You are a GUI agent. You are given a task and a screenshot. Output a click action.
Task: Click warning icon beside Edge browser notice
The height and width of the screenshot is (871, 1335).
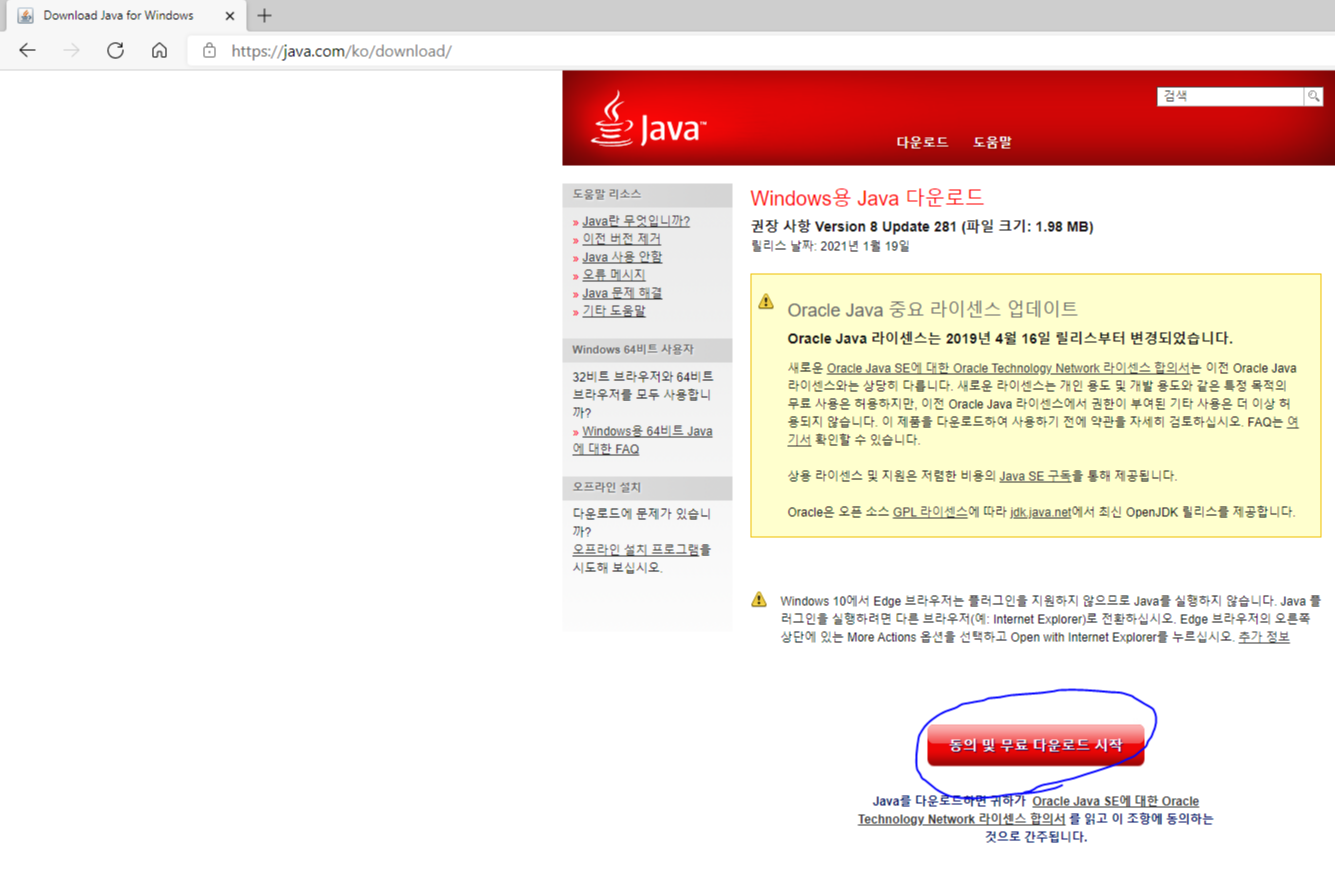(x=759, y=600)
